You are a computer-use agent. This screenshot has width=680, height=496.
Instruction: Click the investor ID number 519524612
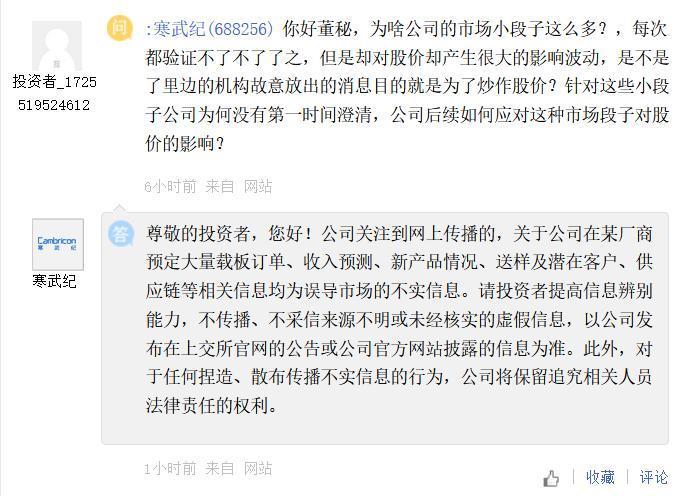point(54,104)
